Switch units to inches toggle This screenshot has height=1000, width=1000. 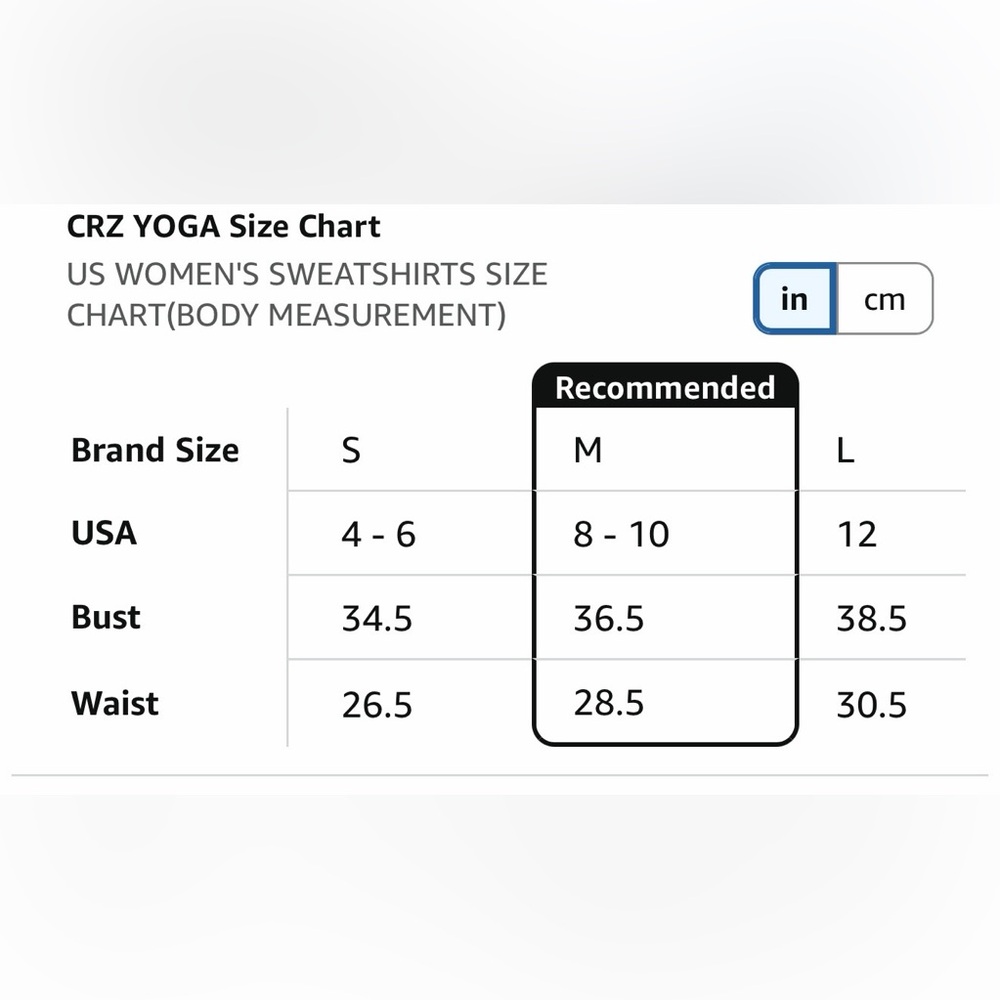tap(795, 298)
